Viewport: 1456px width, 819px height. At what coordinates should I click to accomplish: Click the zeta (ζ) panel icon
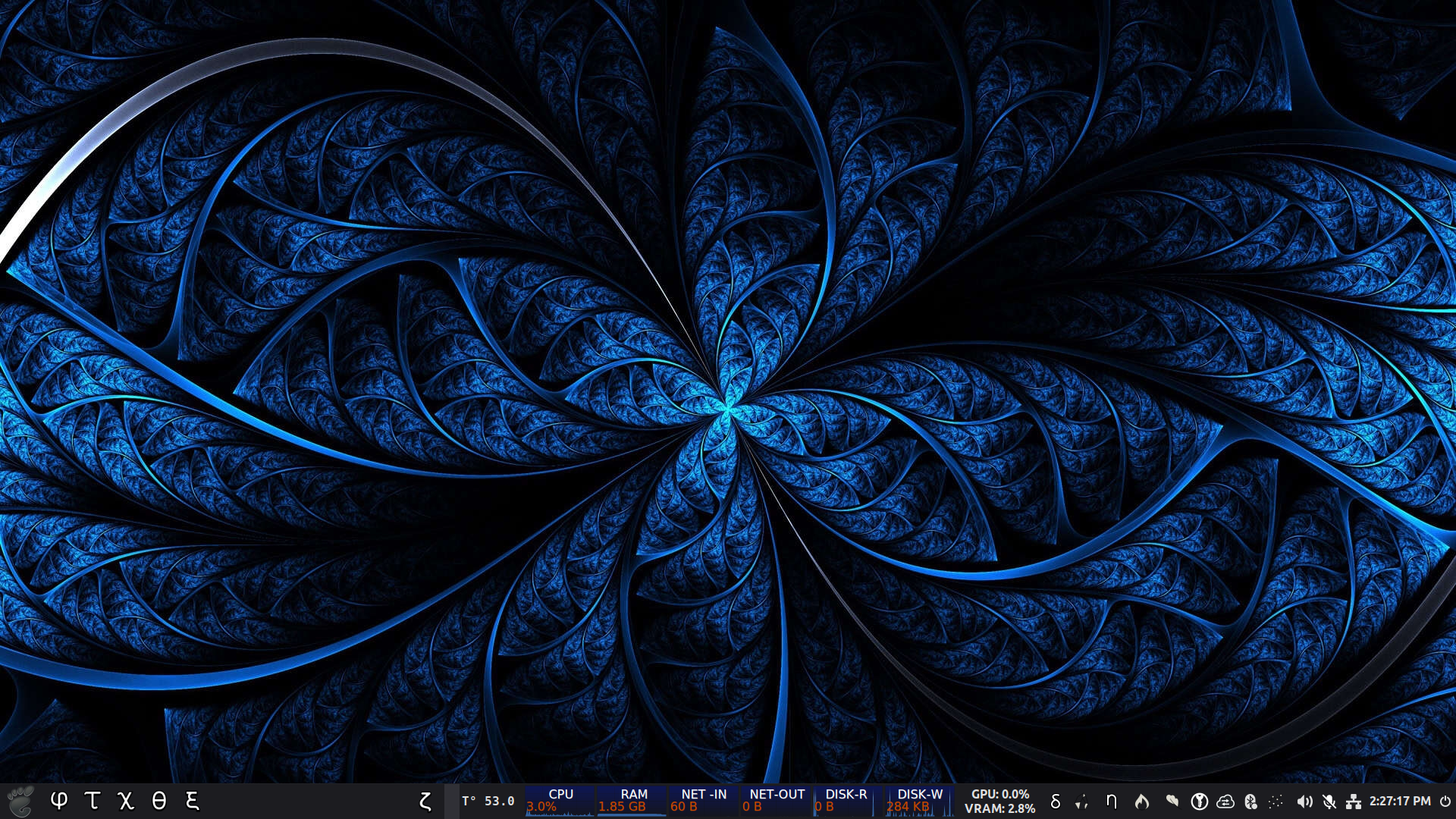[425, 801]
